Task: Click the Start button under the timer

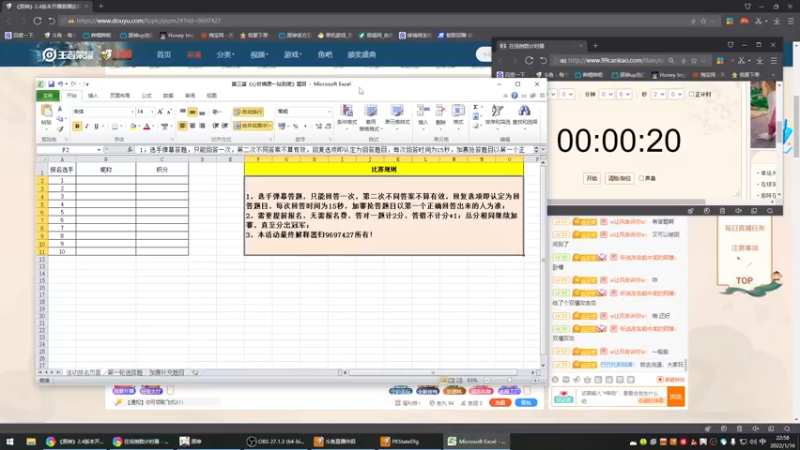Action: [x=591, y=179]
